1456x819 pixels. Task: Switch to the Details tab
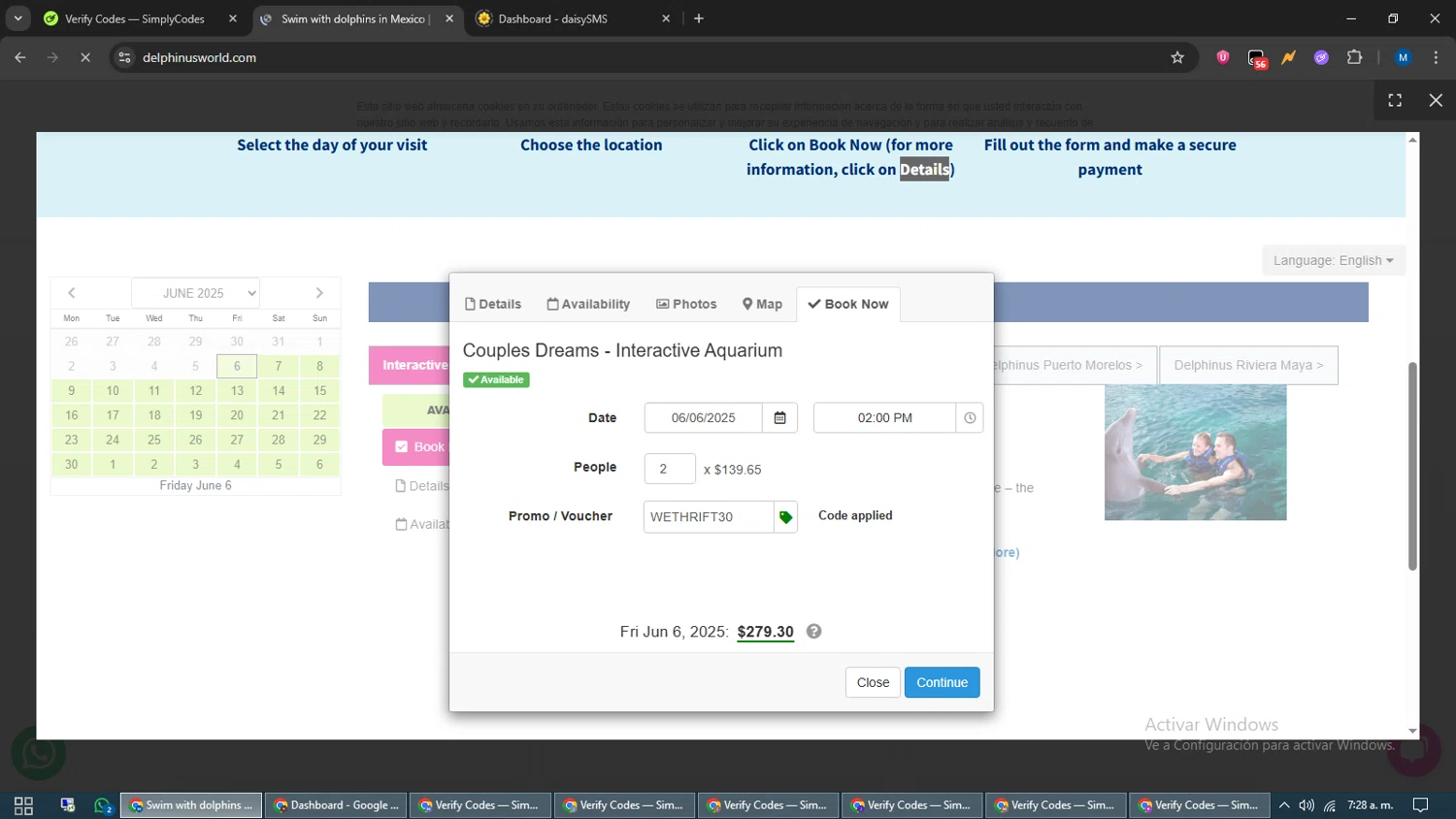[493, 304]
